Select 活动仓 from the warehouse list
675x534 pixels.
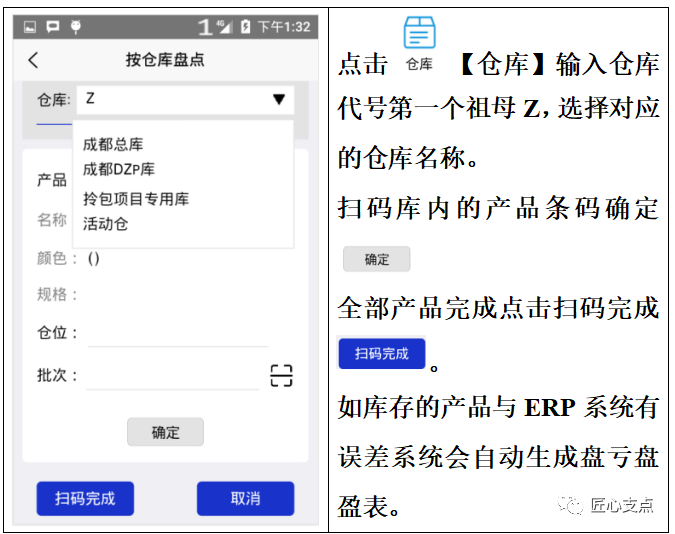click(106, 223)
